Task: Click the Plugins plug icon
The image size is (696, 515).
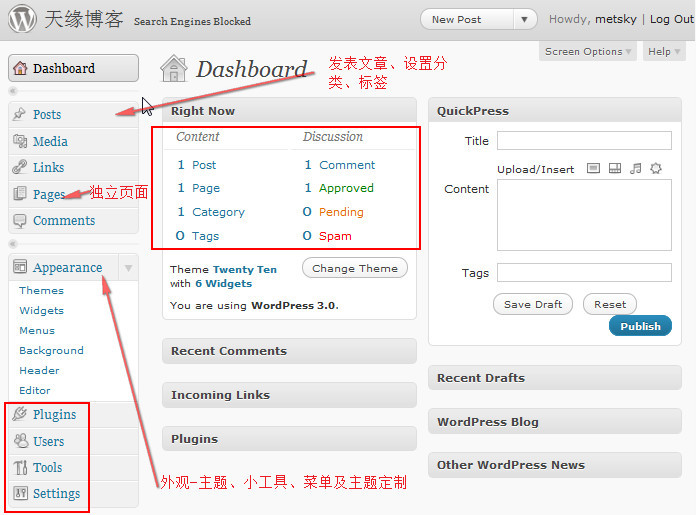Action: [x=20, y=414]
